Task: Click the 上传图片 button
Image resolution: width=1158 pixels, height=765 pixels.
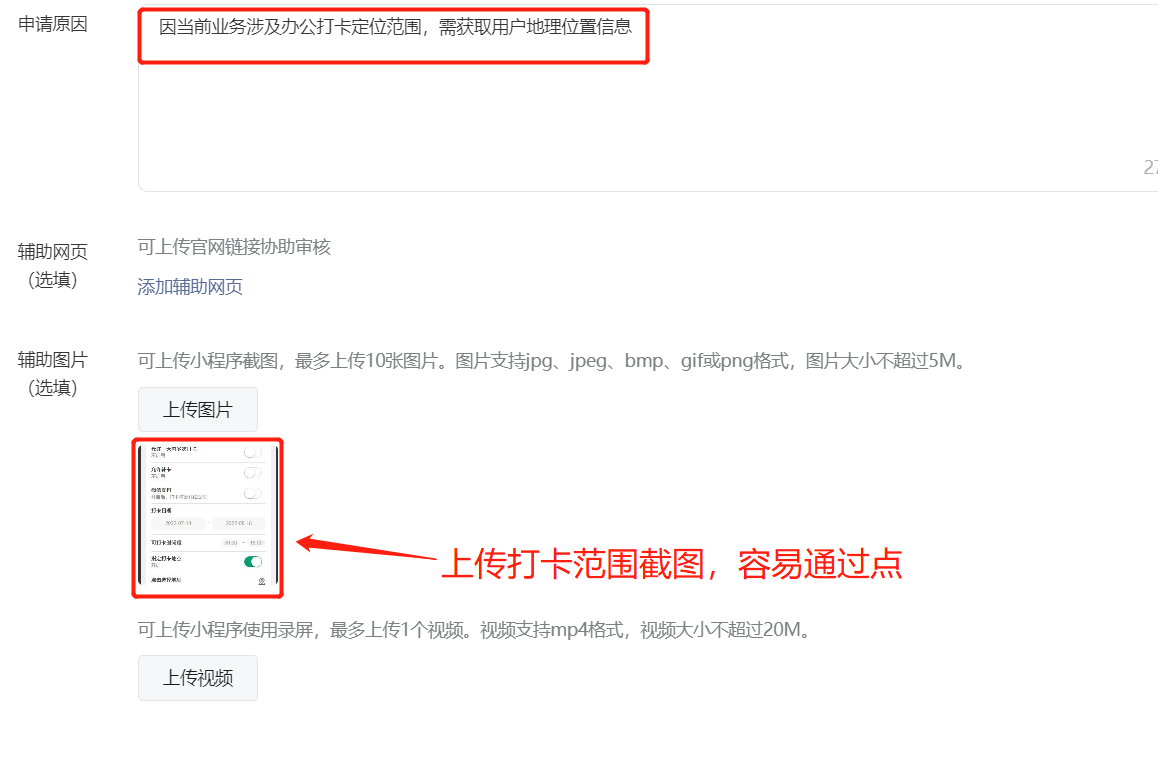Action: 198,409
